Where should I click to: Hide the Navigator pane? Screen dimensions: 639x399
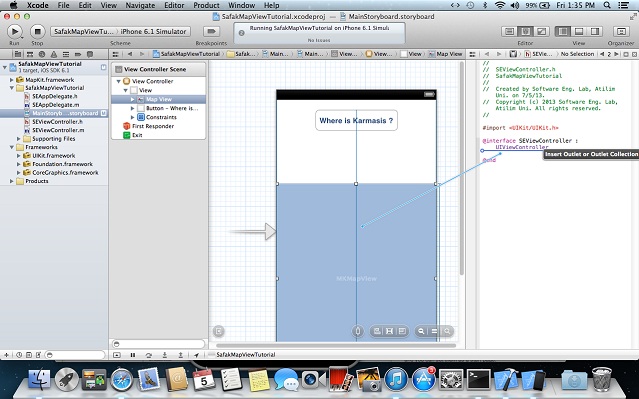(x=563, y=31)
